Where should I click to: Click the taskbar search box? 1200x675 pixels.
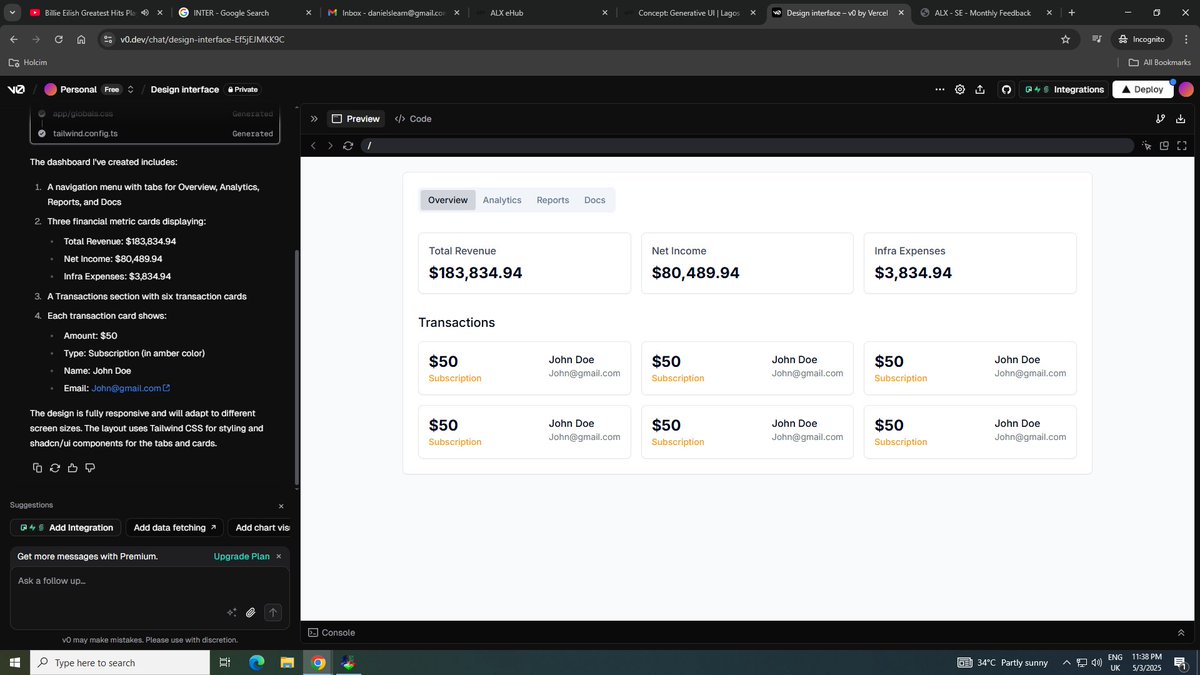tap(120, 662)
